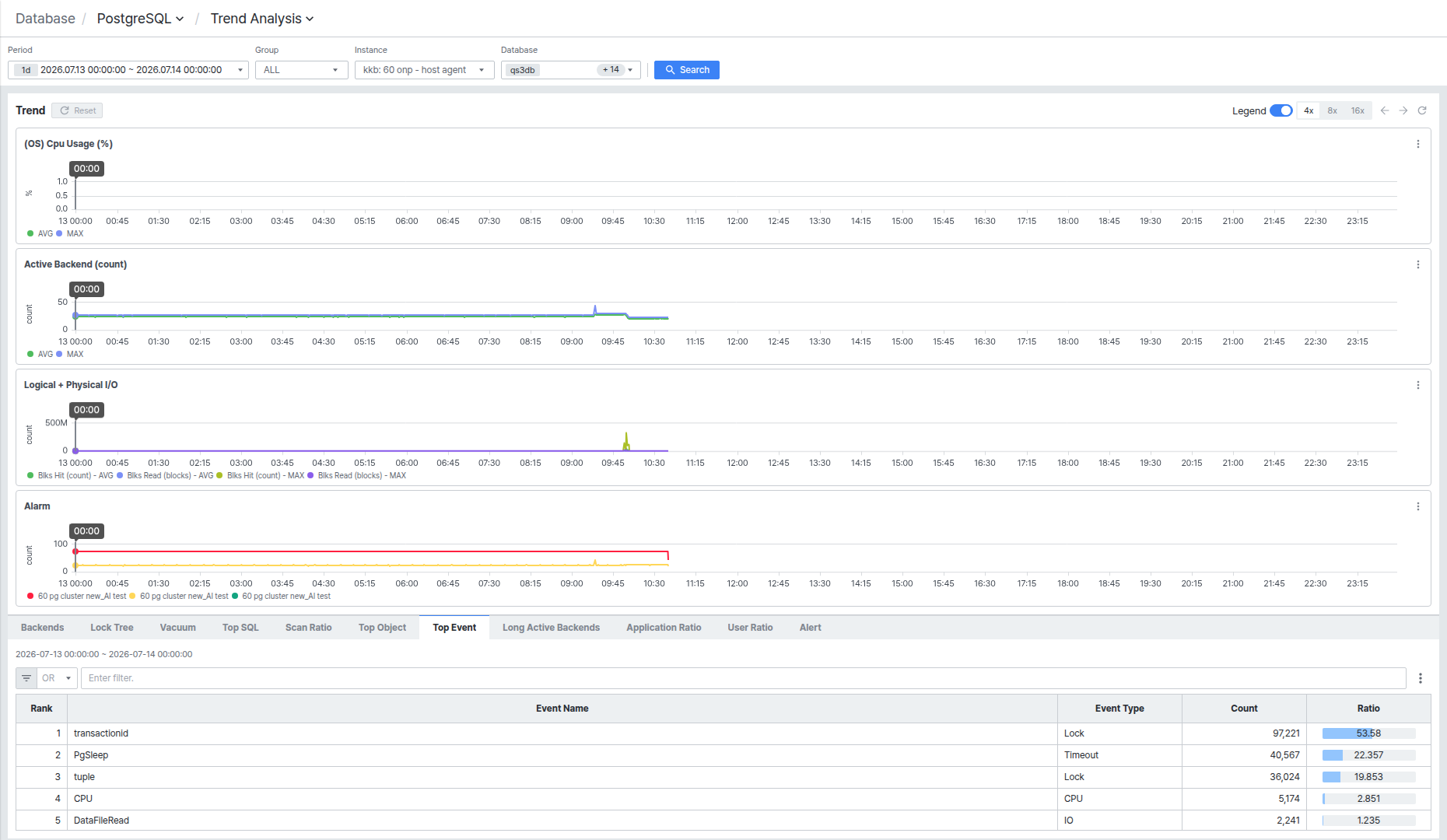Click the filter icon beside the OR selector
The image size is (1447, 840).
[x=26, y=678]
